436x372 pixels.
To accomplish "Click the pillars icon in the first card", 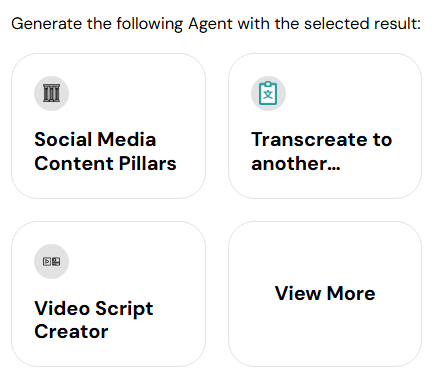I will [x=51, y=93].
